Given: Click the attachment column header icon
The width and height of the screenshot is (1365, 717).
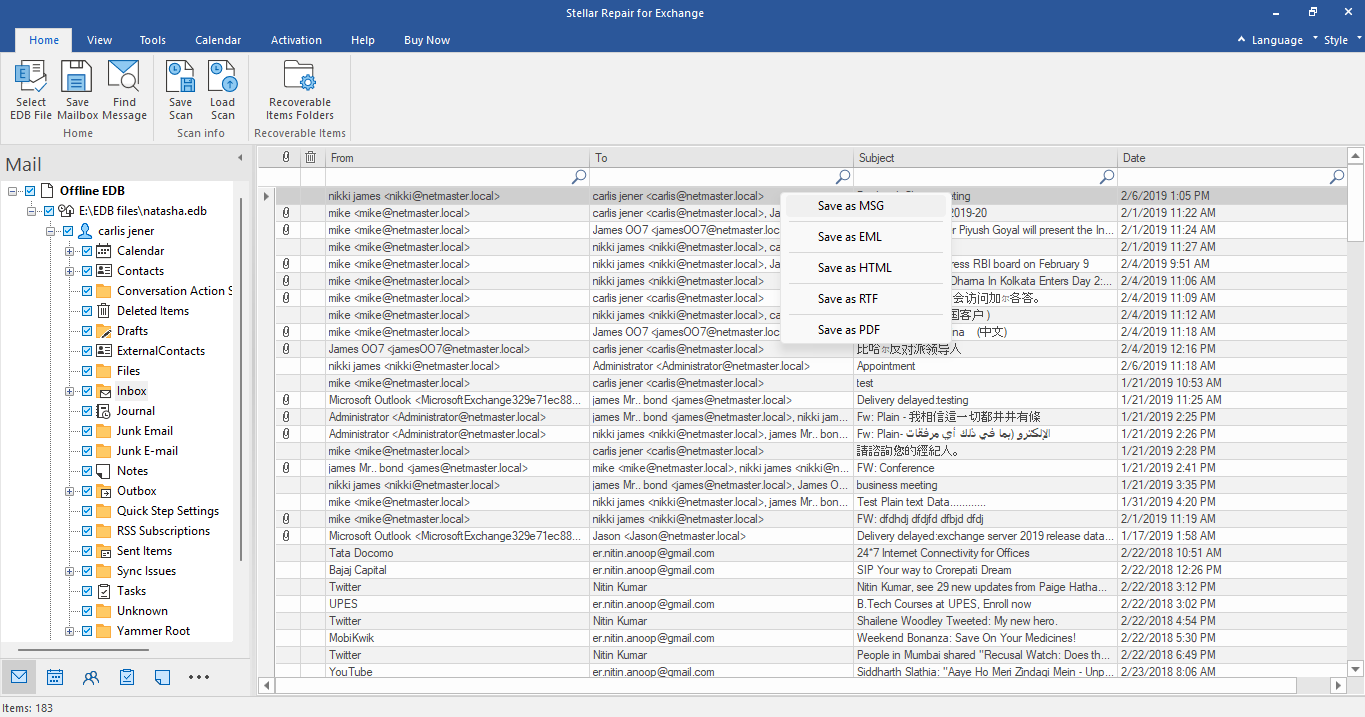Looking at the screenshot, I should point(286,157).
